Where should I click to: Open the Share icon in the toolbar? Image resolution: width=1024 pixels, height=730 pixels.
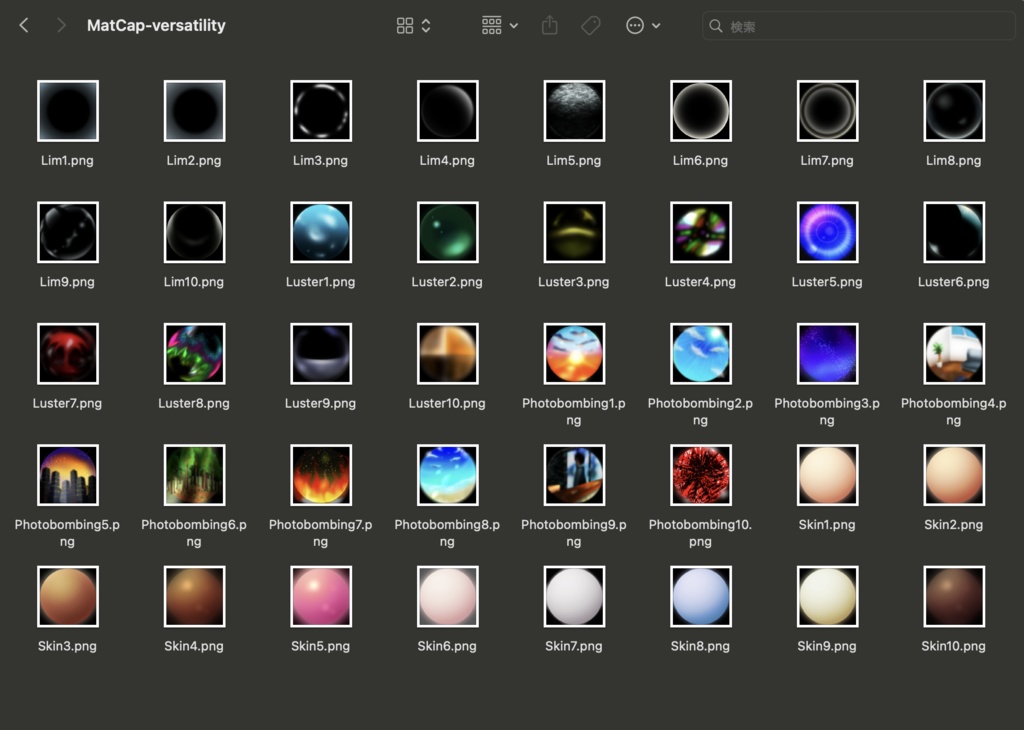(548, 26)
